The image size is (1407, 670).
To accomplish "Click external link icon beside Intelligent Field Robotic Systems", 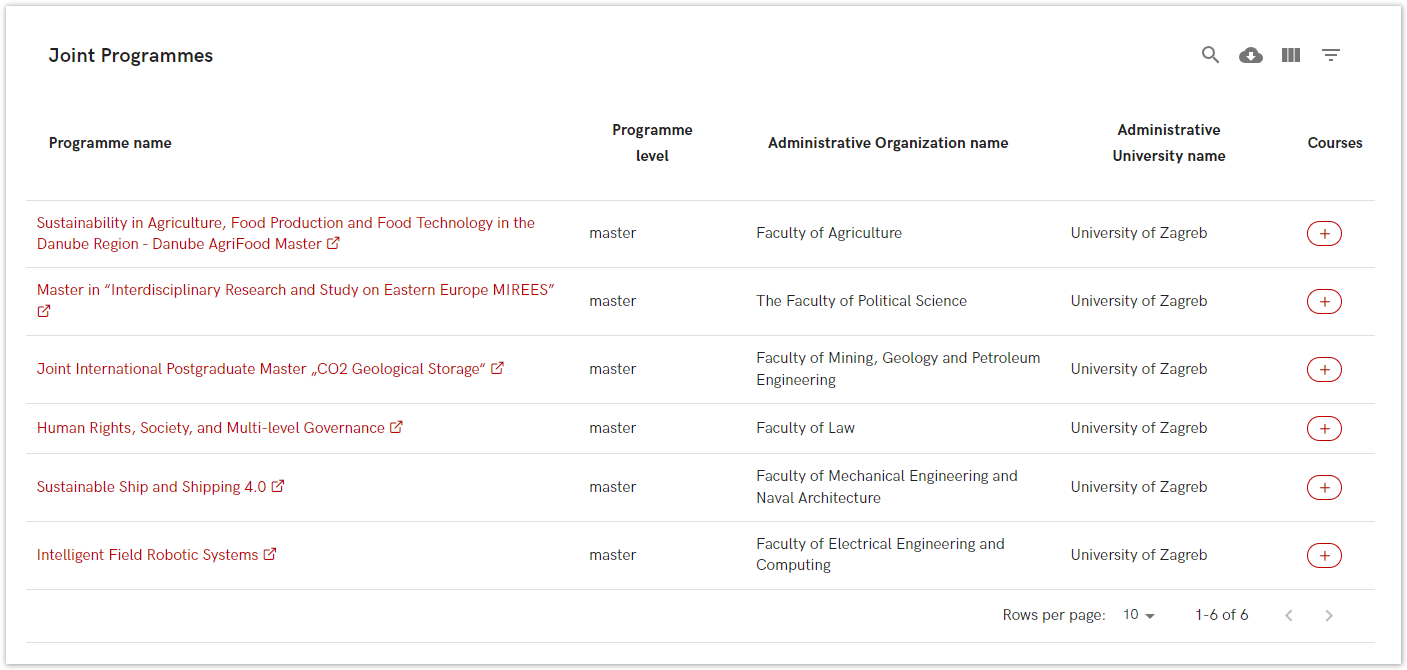I will point(270,554).
